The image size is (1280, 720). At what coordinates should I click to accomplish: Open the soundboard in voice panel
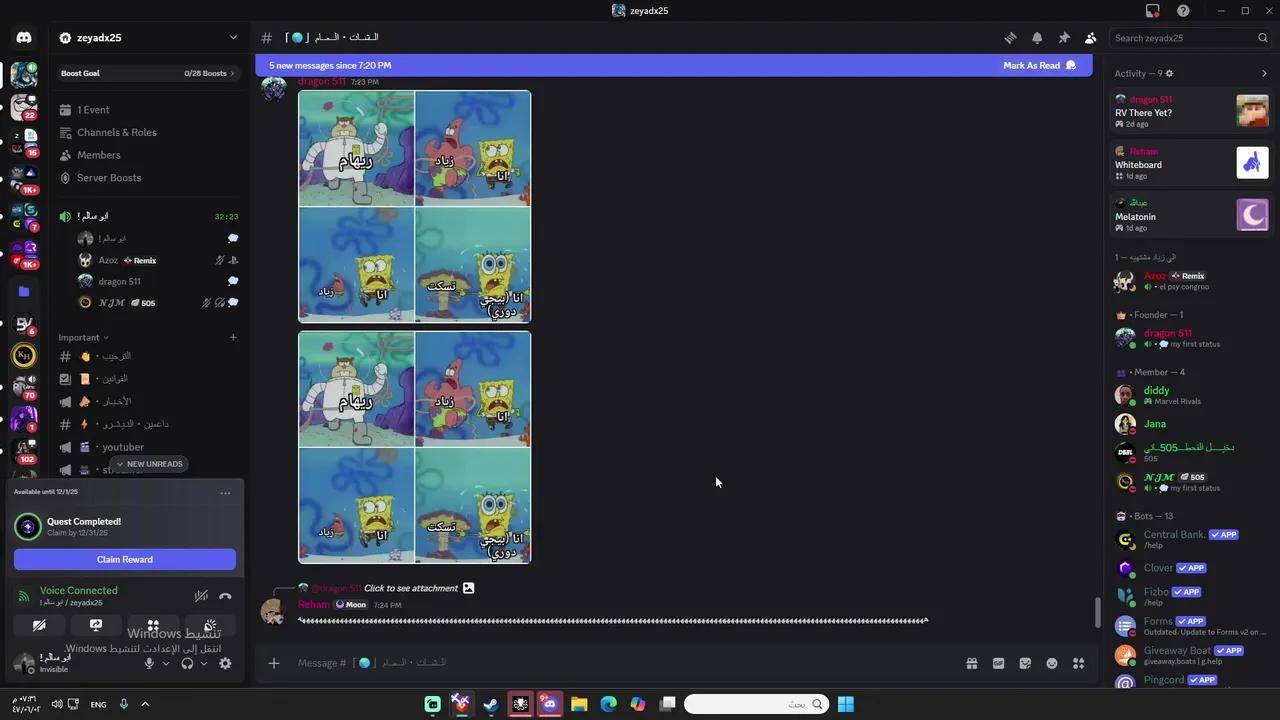210,625
